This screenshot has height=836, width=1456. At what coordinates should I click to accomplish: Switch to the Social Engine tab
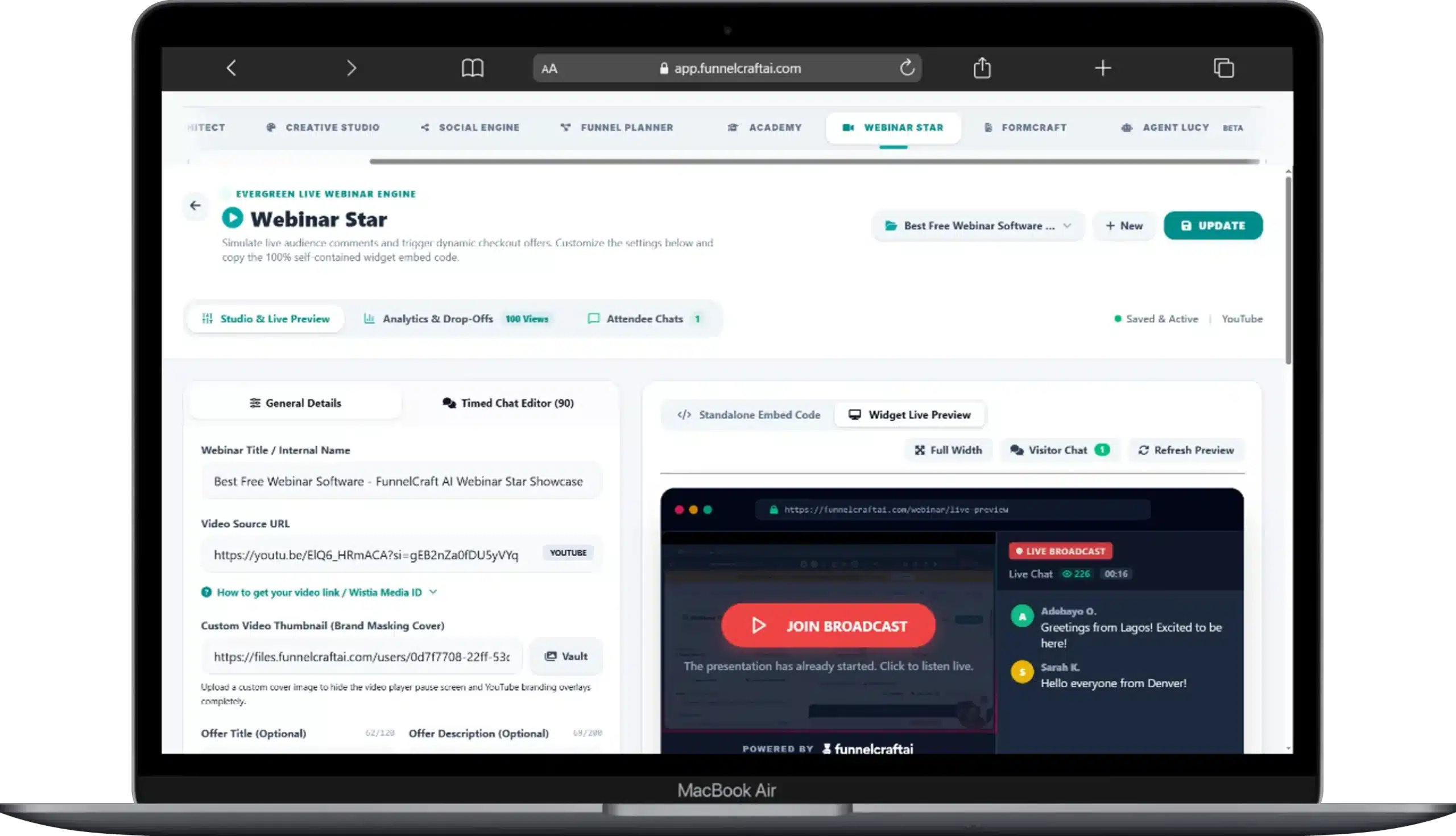pyautogui.click(x=470, y=127)
